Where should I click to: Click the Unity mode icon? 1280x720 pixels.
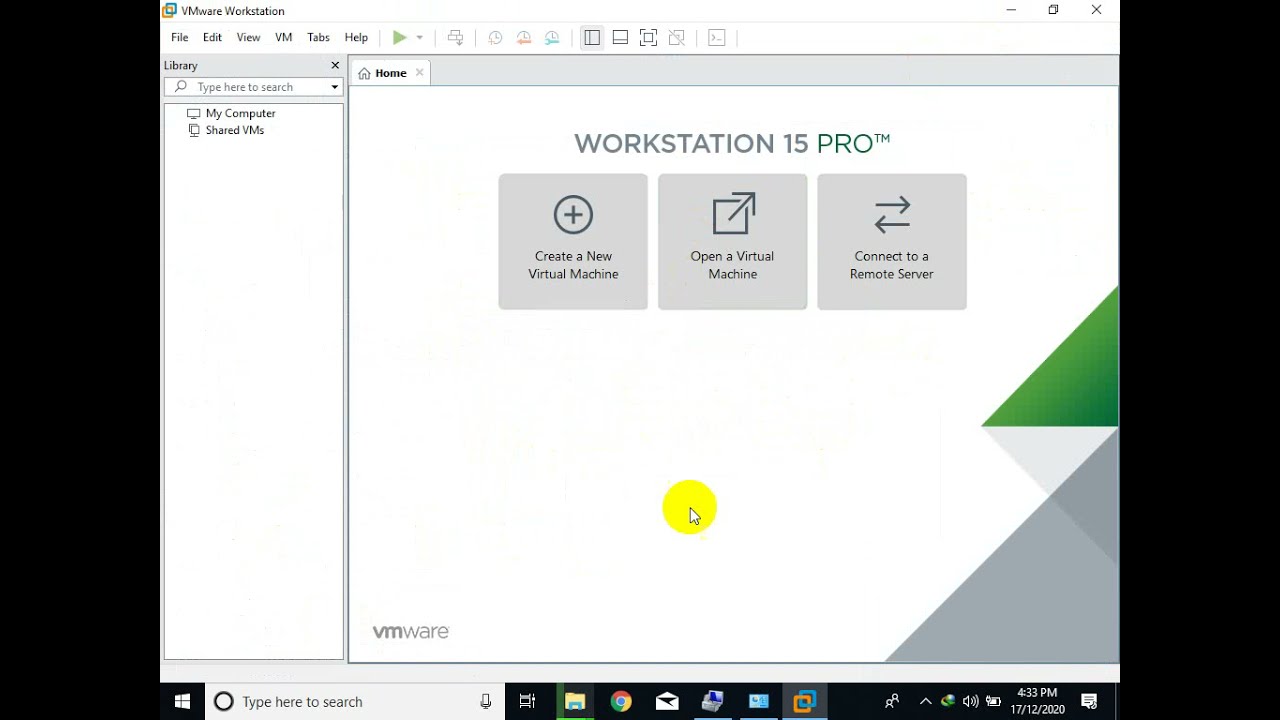(x=676, y=38)
